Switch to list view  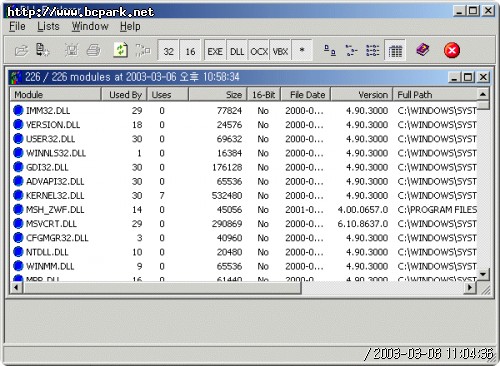coord(372,51)
